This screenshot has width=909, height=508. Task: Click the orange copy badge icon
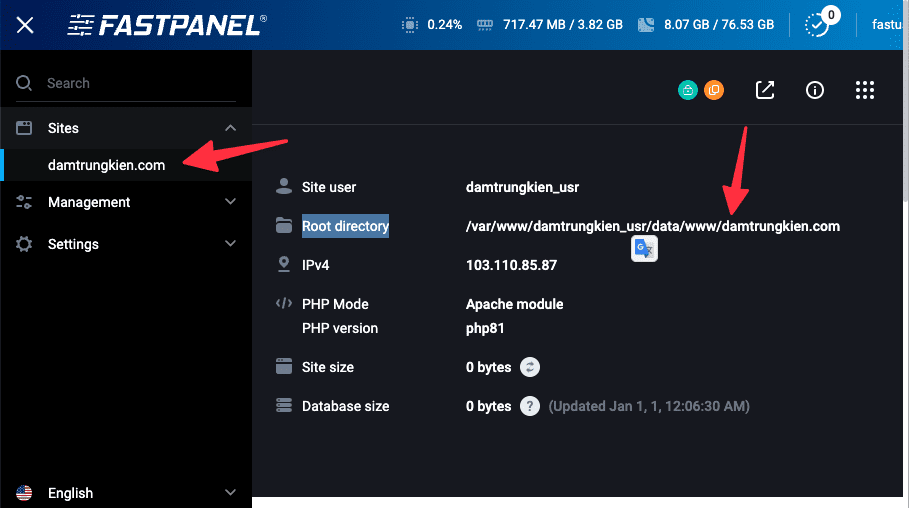pyautogui.click(x=713, y=90)
